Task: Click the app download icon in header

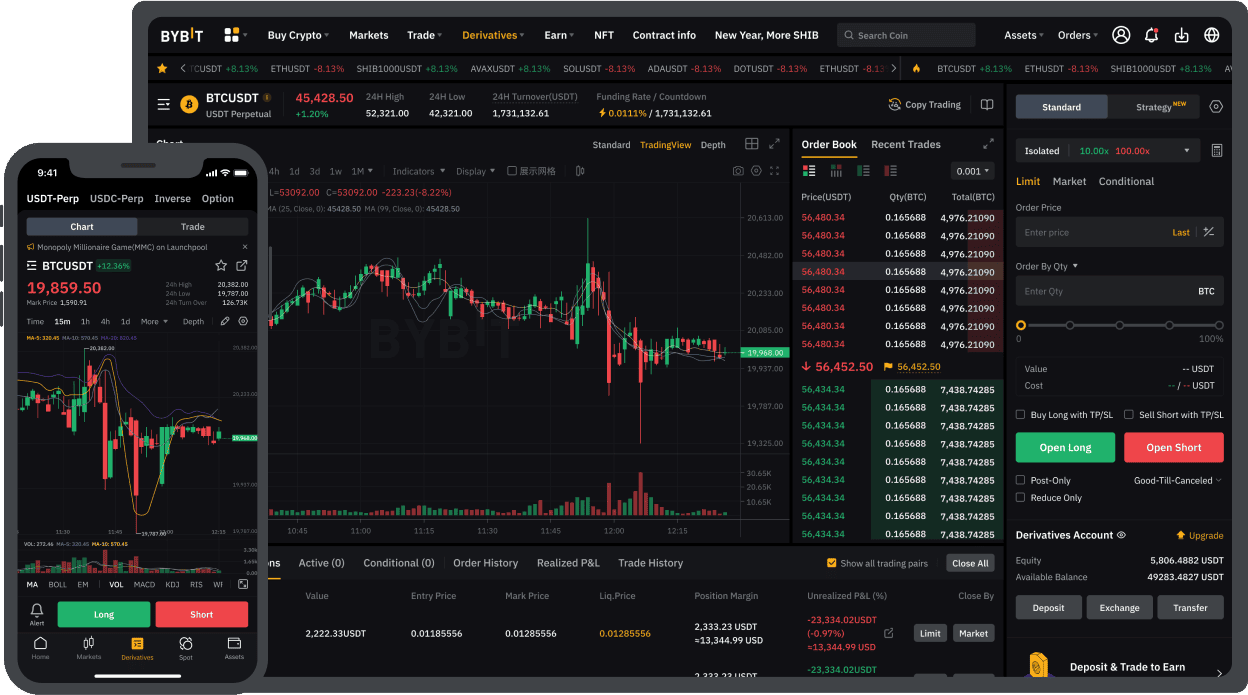Action: (1181, 34)
